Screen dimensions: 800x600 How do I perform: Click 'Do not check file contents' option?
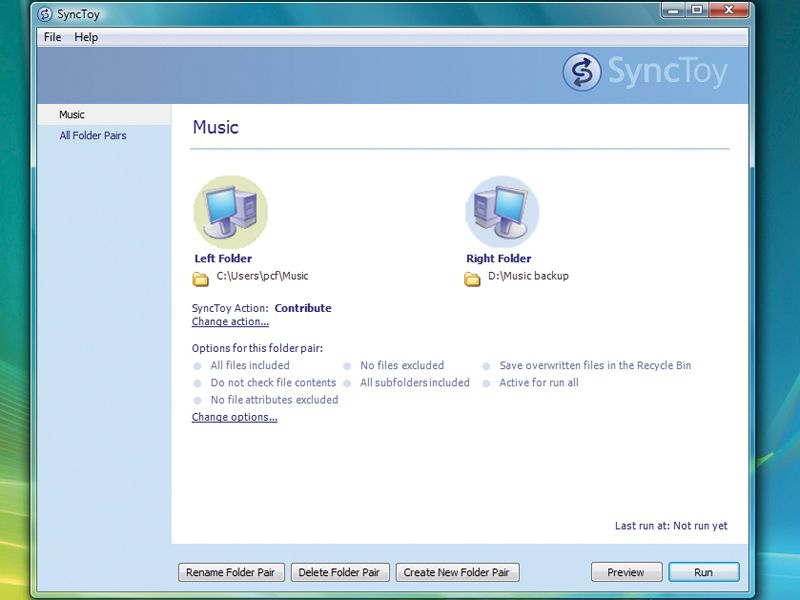pyautogui.click(x=273, y=383)
